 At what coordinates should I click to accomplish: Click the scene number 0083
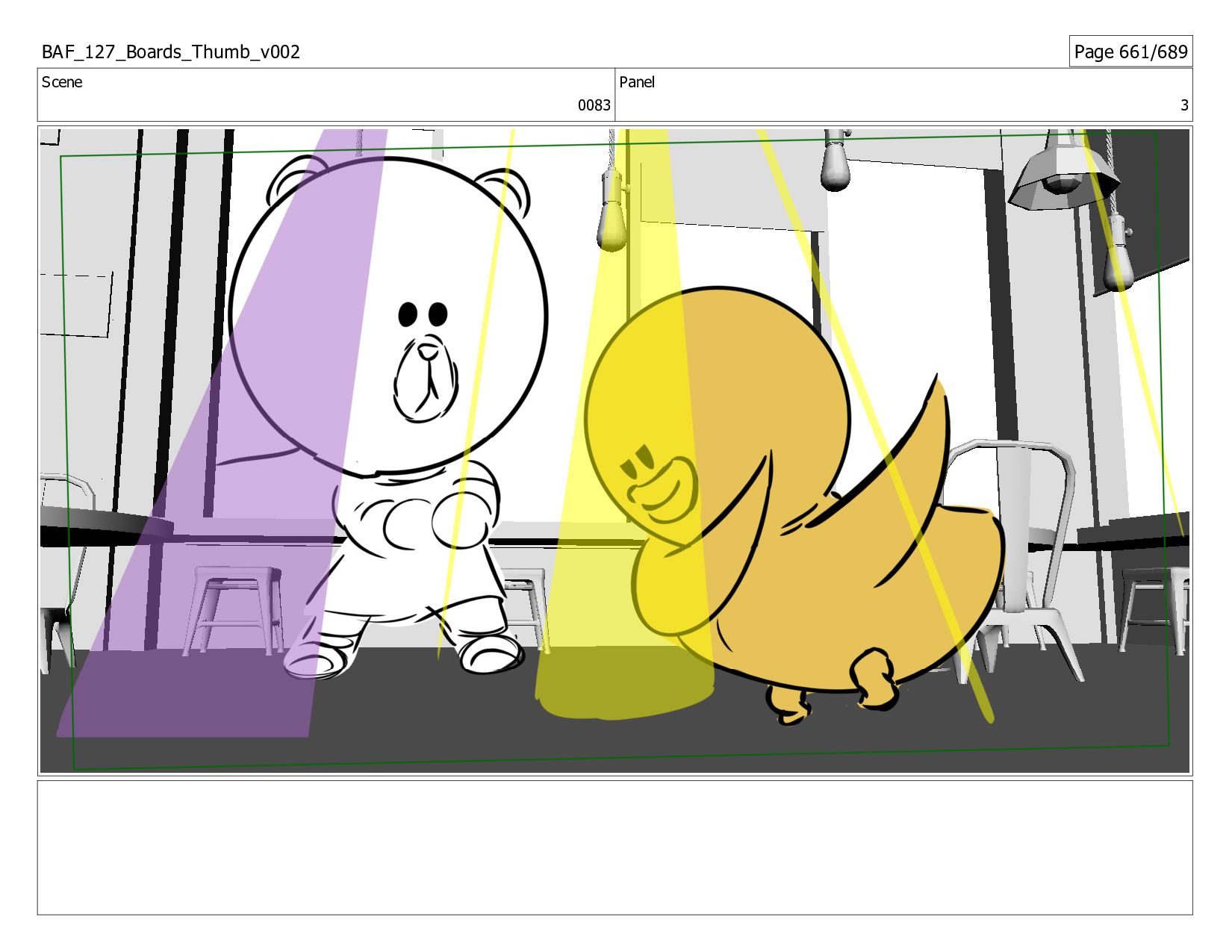point(594,105)
